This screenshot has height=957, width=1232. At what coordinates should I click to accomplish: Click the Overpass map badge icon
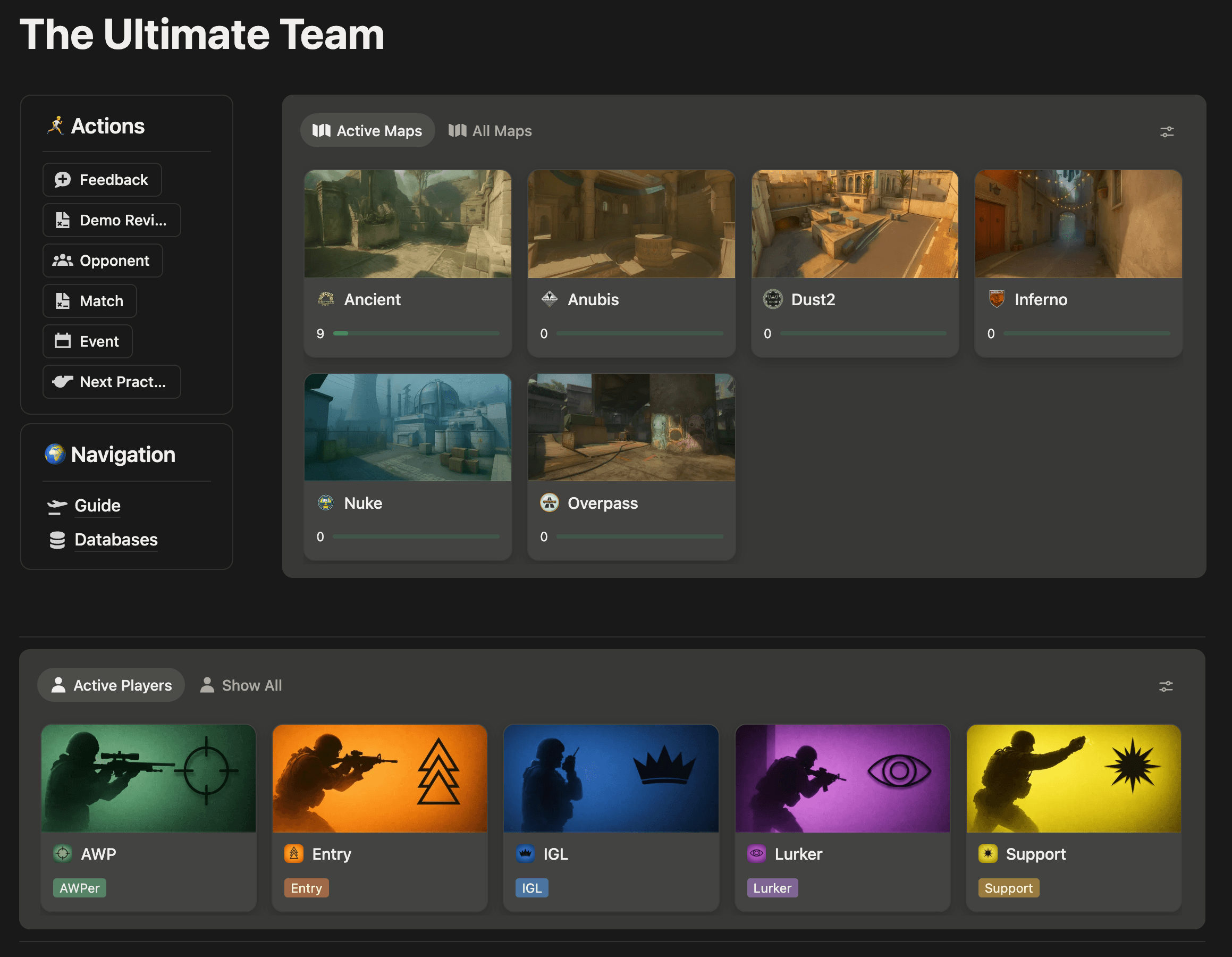coord(549,502)
